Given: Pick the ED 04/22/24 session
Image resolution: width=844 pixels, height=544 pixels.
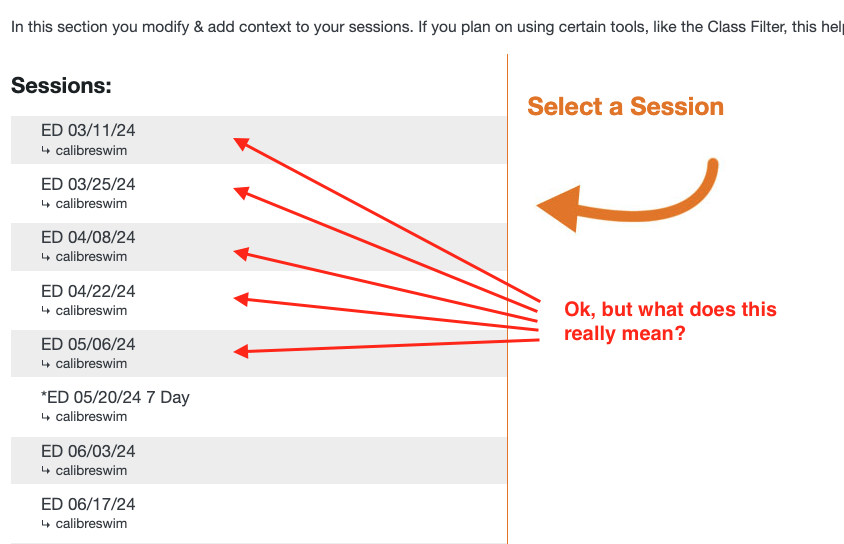Looking at the screenshot, I should (x=88, y=291).
